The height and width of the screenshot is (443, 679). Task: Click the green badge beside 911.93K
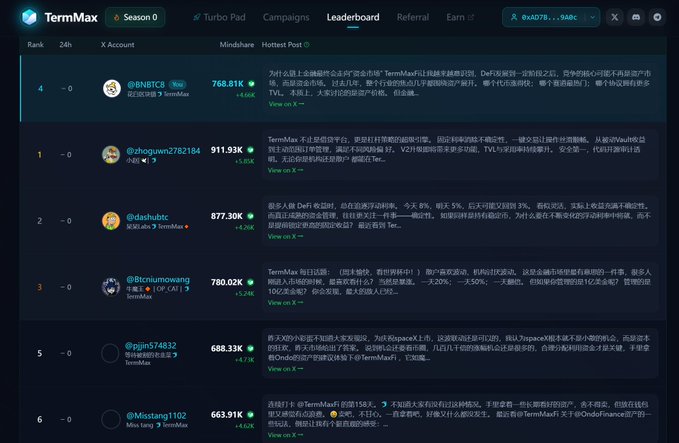coord(250,150)
